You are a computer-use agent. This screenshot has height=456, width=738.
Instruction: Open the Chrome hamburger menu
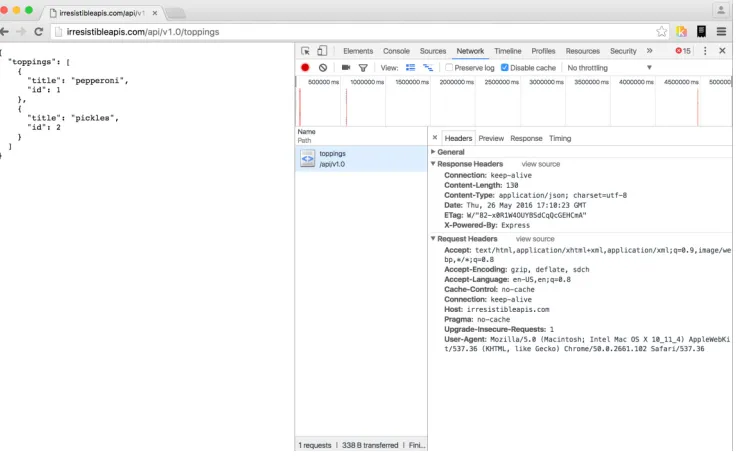[x=721, y=32]
